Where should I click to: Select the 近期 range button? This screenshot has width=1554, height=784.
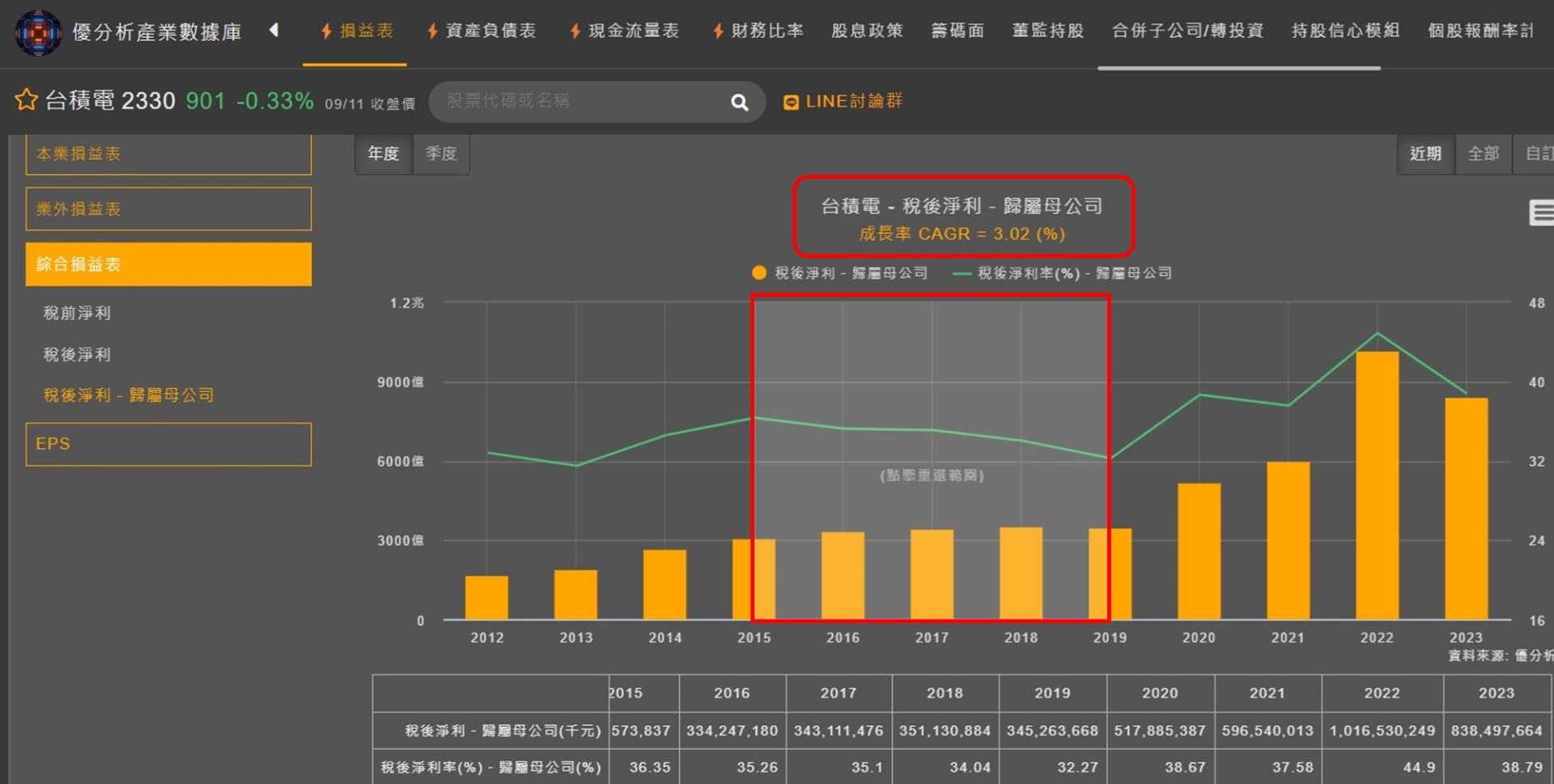(x=1425, y=154)
